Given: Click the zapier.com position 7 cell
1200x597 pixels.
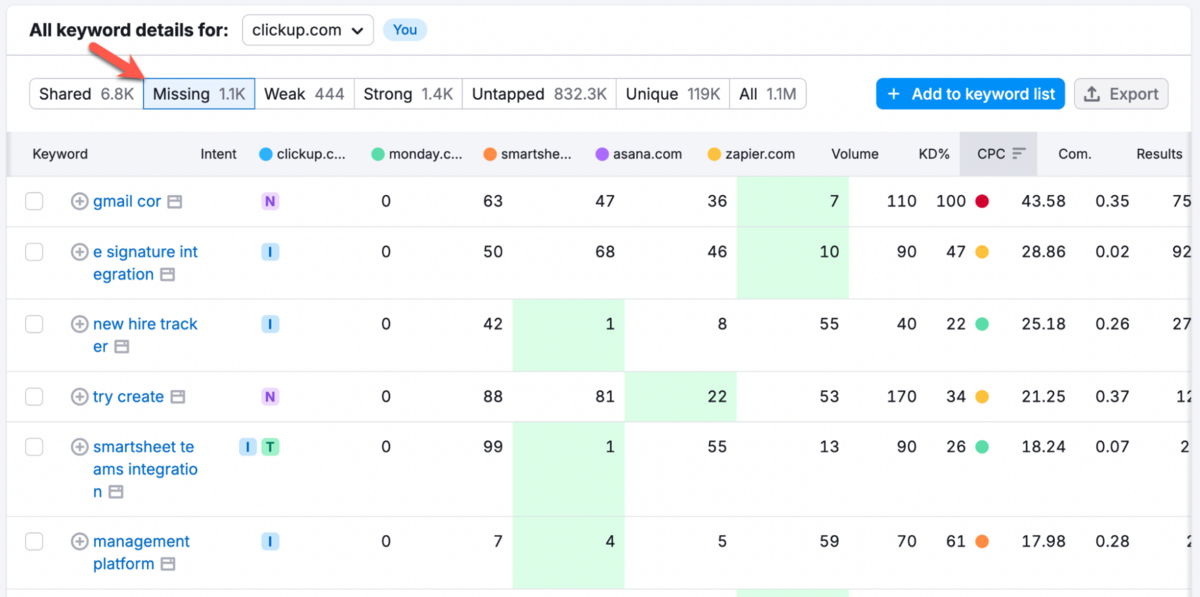Looking at the screenshot, I should tap(793, 202).
